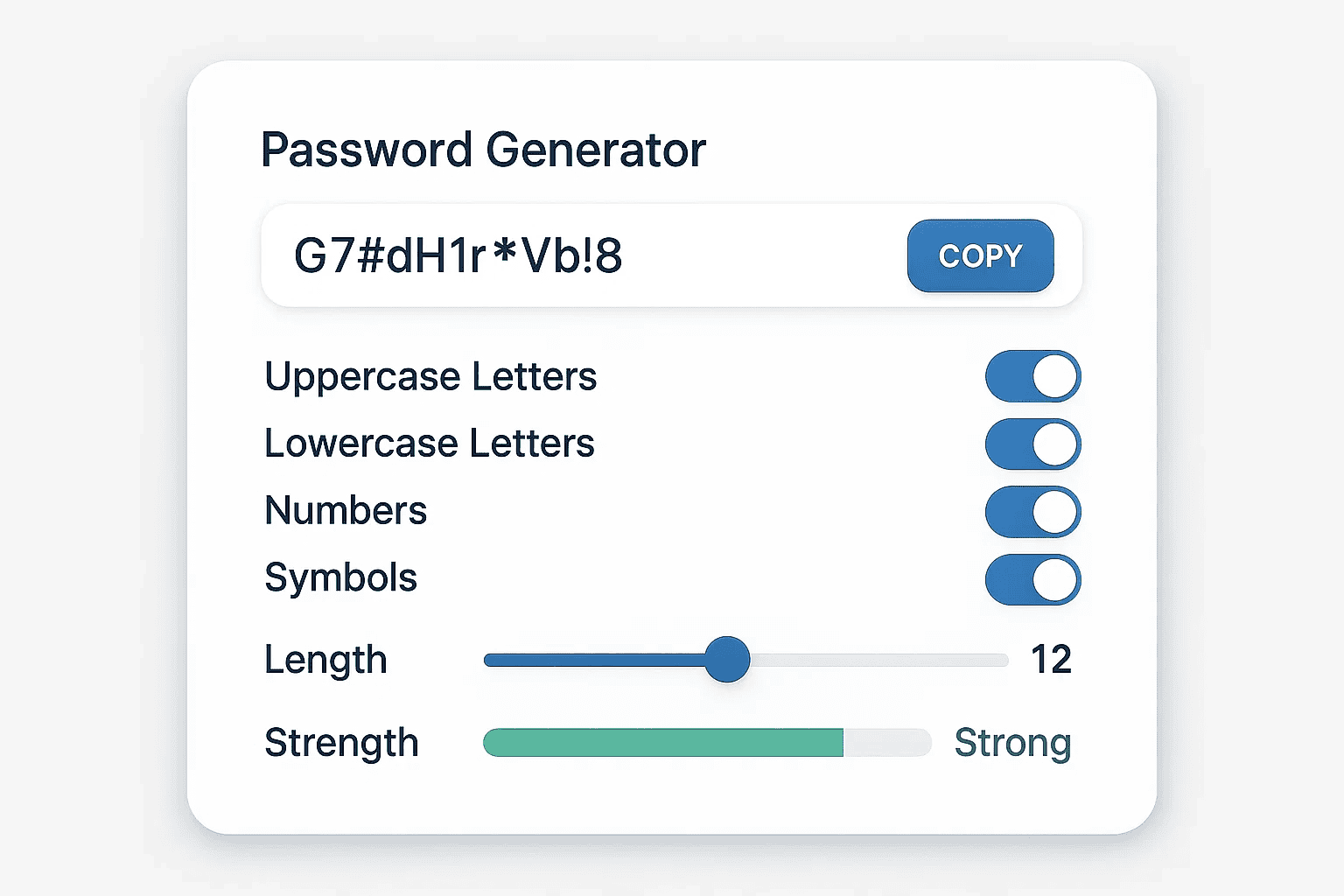Click the Length slider handle
This screenshot has height=896, width=1344.
click(727, 660)
